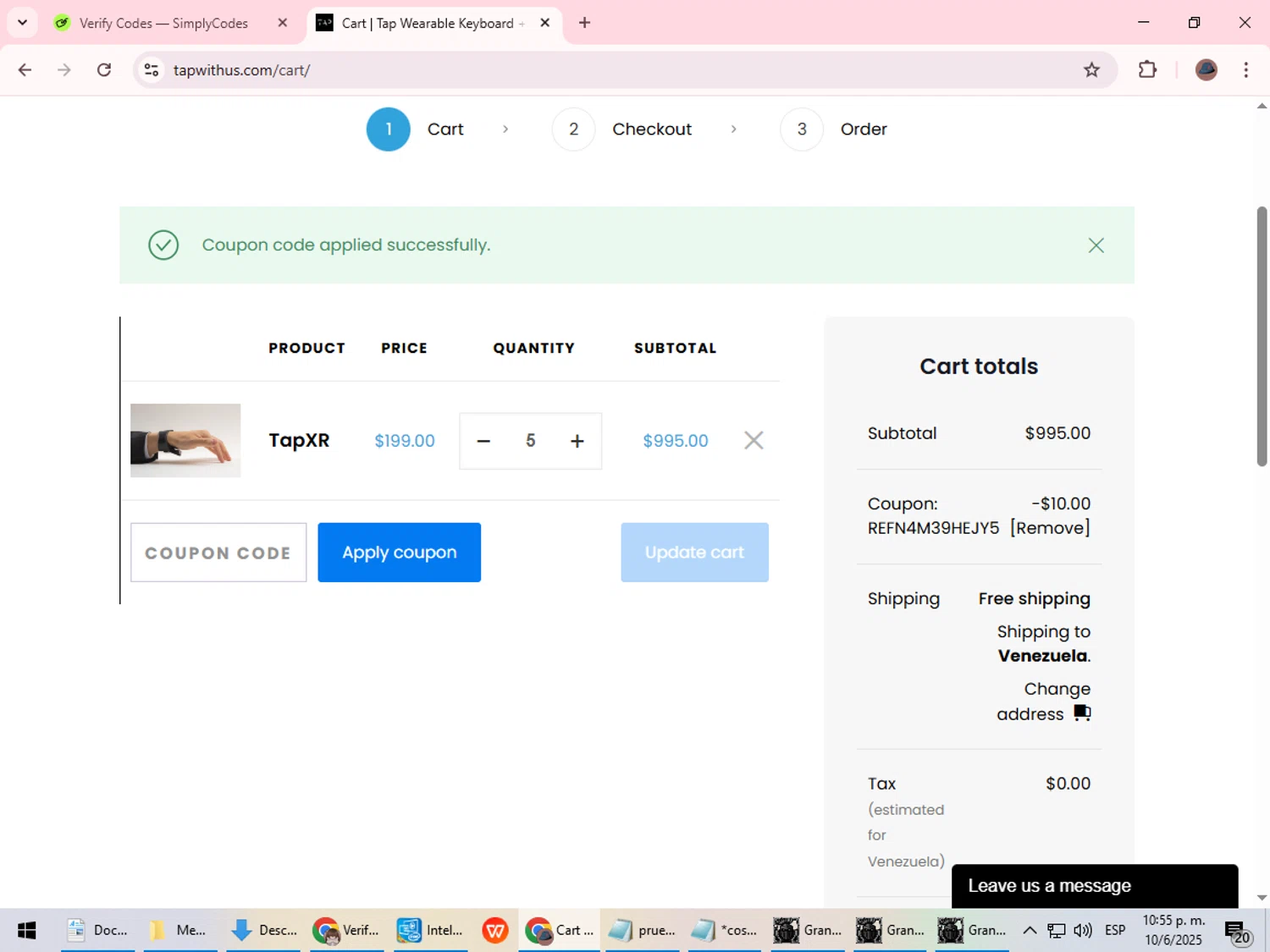The image size is (1270, 952).
Task: Go to step 2 Checkout
Action: click(x=621, y=129)
